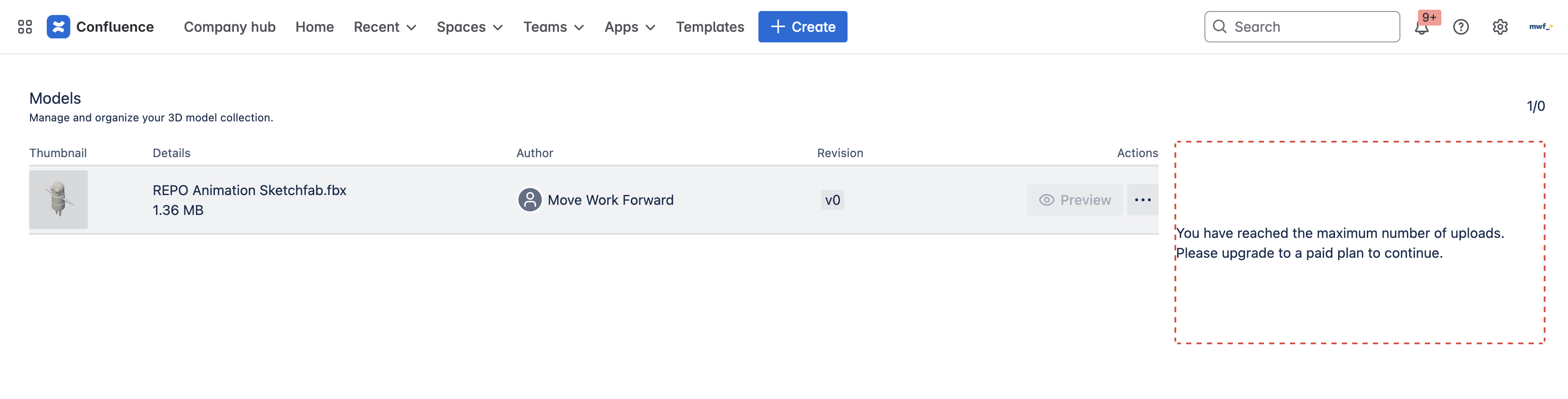
Task: Click the Move Work Forward author avatar
Action: coord(529,200)
